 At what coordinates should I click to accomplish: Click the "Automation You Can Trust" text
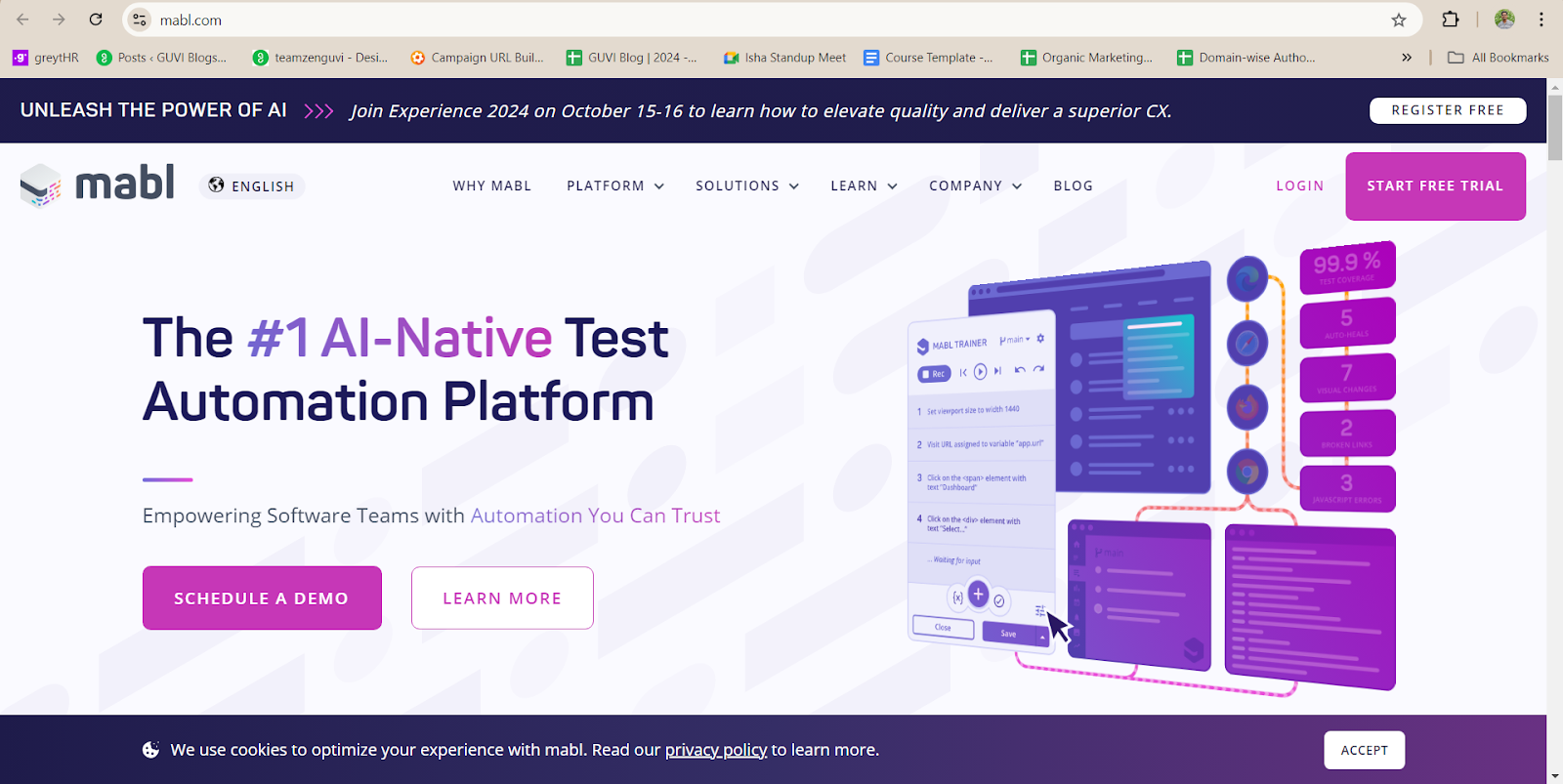coord(595,516)
